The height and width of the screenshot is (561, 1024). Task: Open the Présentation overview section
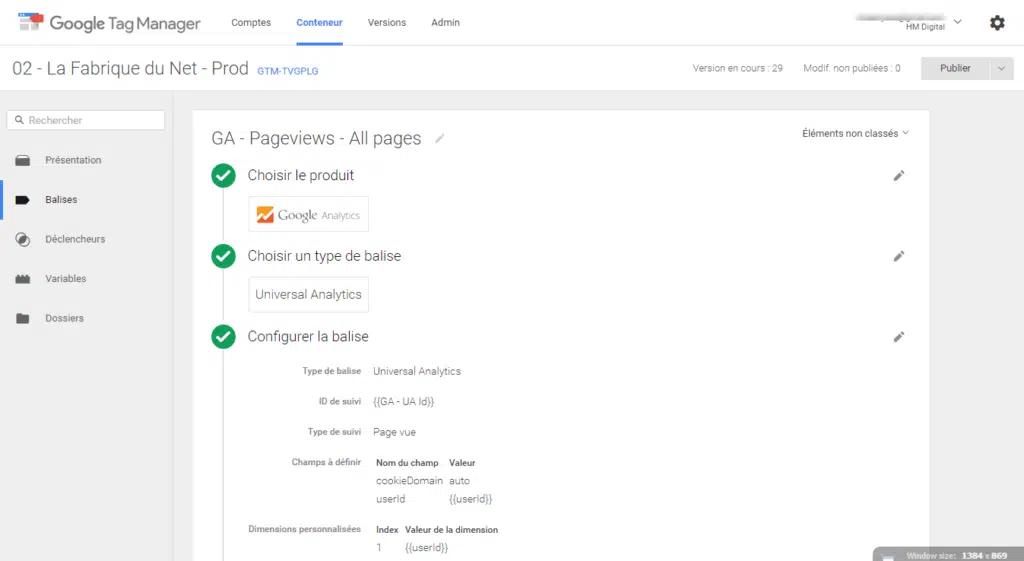(x=72, y=160)
